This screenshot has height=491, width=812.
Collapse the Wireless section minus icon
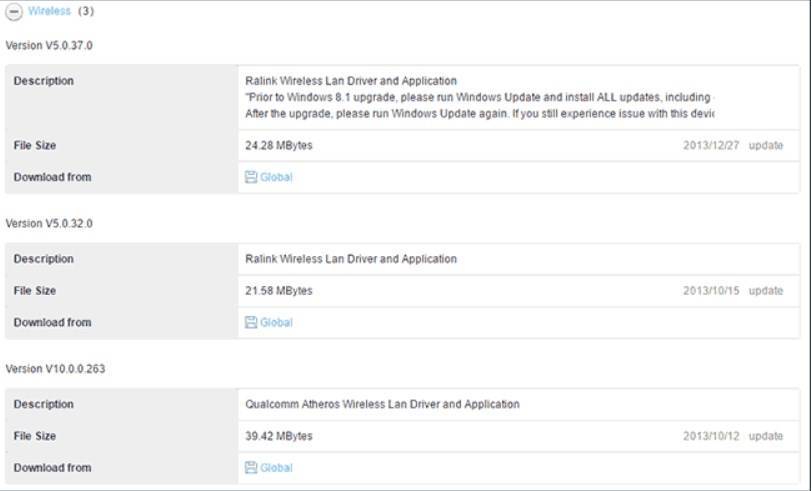15,12
